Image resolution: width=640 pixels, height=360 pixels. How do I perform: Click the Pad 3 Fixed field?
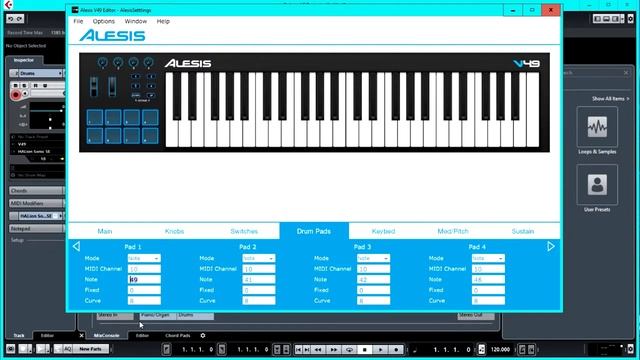(373, 290)
